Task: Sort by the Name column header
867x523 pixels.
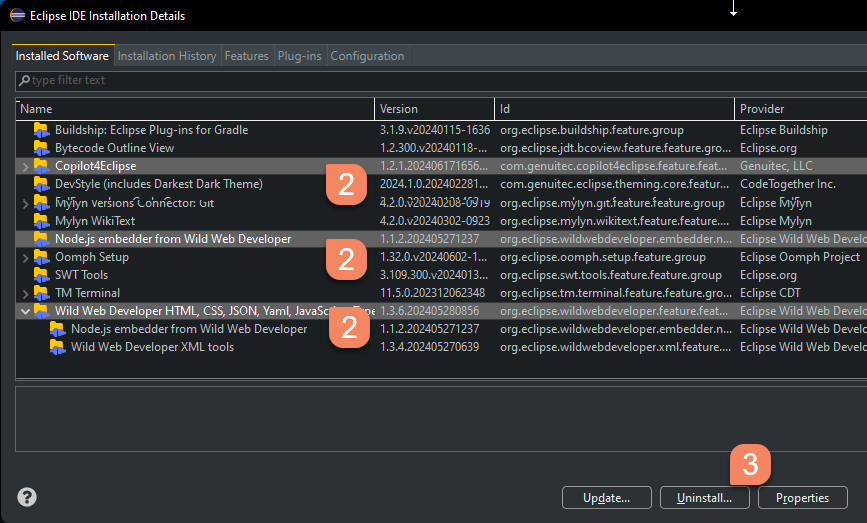Action: (195, 109)
